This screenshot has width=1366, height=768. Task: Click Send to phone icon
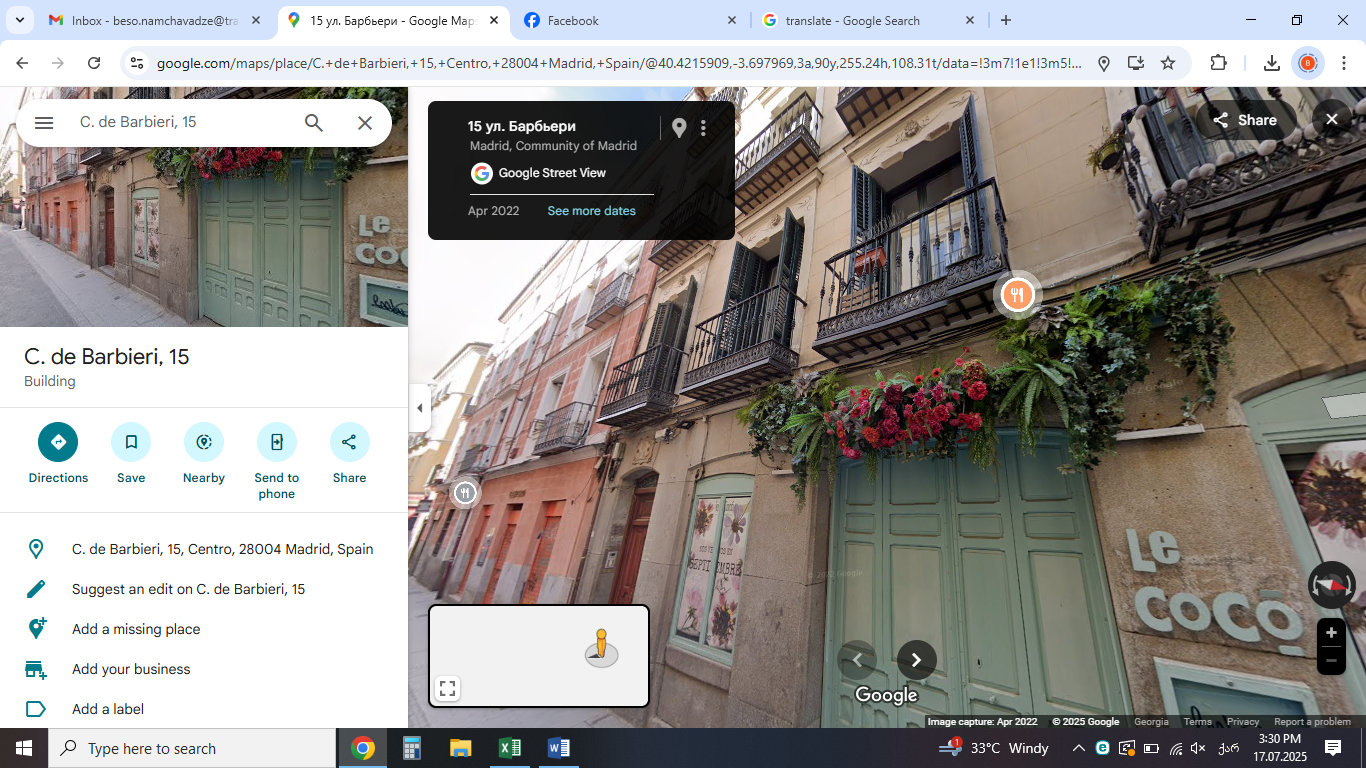pos(277,442)
